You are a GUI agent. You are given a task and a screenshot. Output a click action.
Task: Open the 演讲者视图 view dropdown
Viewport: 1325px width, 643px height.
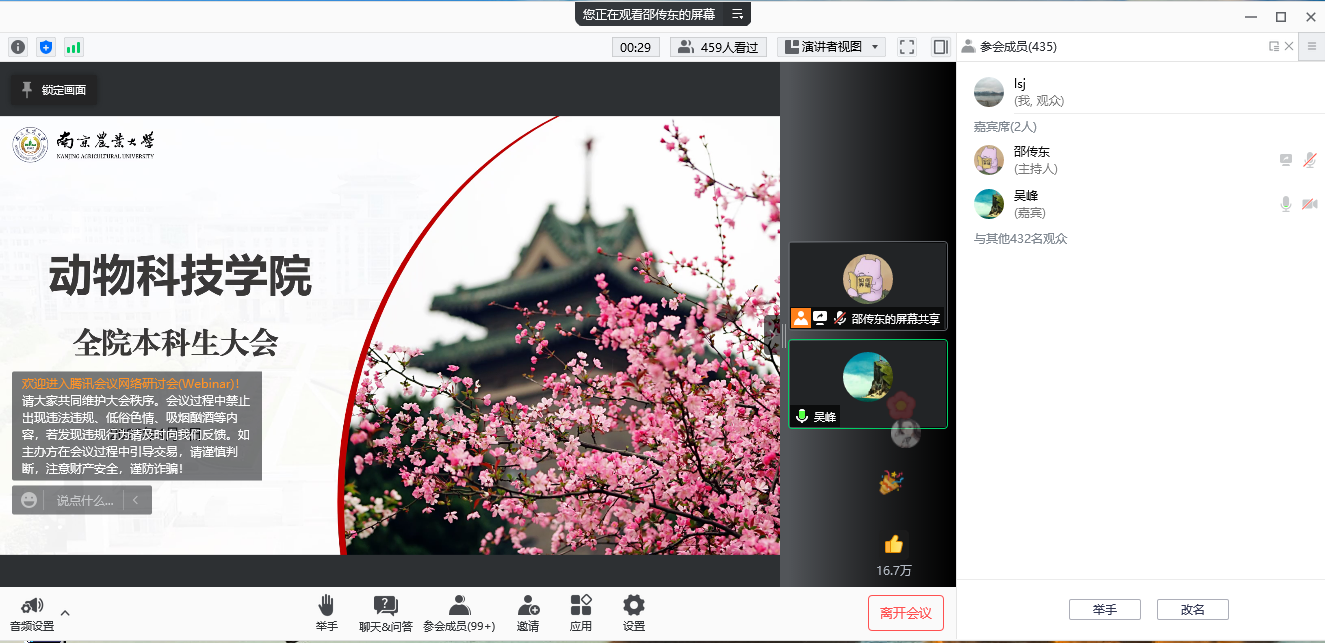[x=831, y=47]
